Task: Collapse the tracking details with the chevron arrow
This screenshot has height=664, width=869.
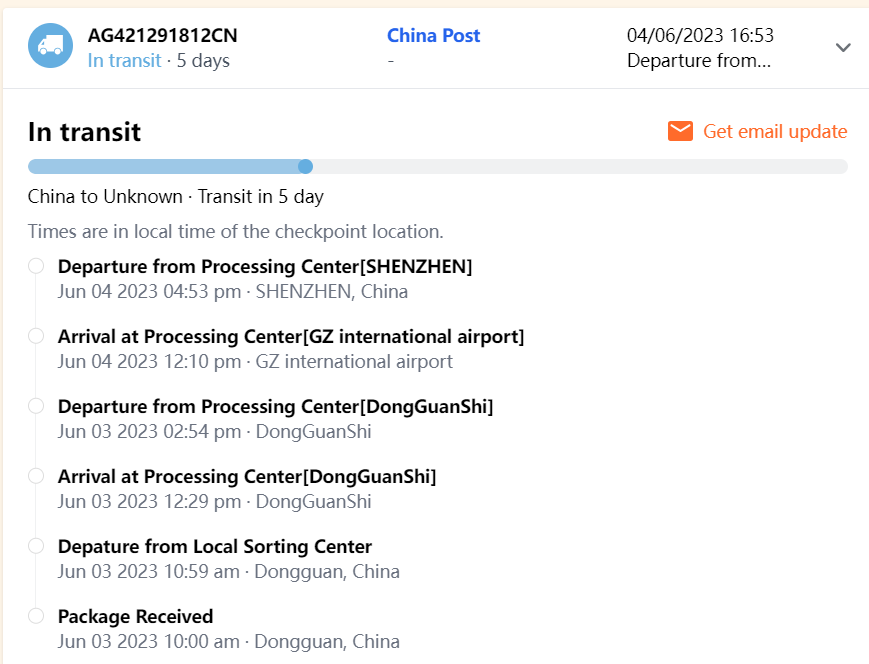Action: tap(843, 47)
